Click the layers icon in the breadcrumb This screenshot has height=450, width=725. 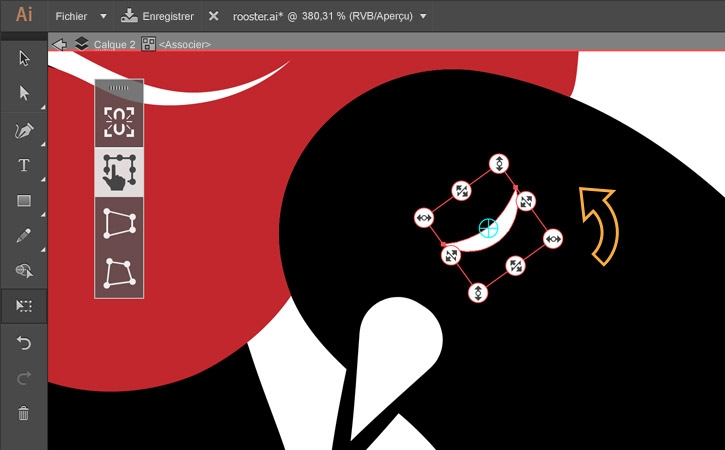(x=82, y=43)
